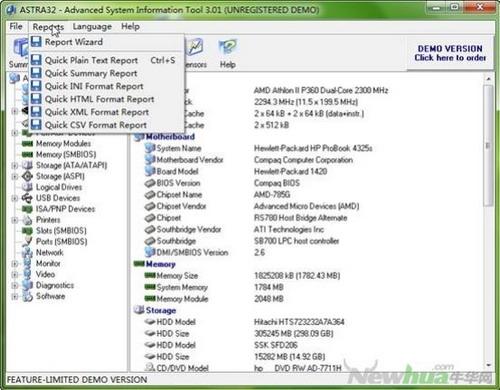Select Memory (SMBIOS) in tree

pos(66,155)
